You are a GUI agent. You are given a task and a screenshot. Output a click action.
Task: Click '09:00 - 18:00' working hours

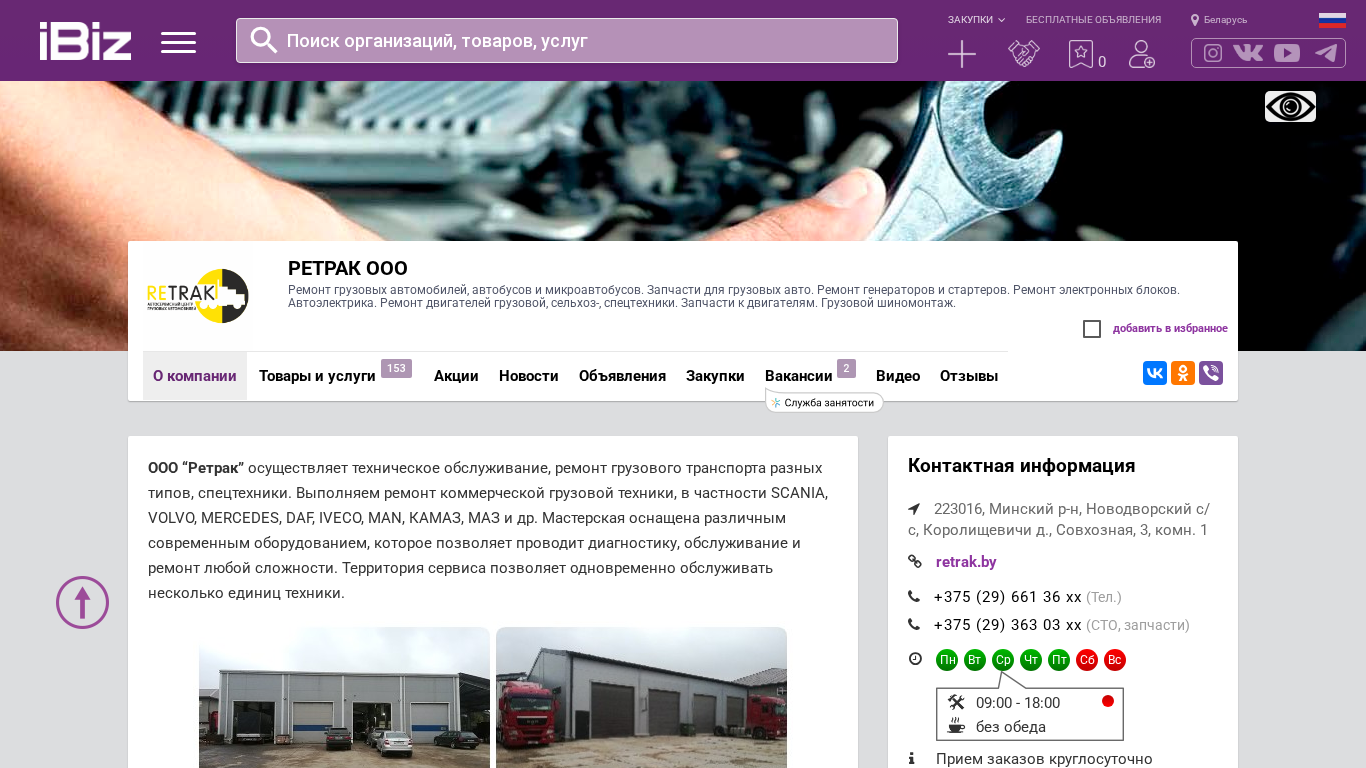1018,703
